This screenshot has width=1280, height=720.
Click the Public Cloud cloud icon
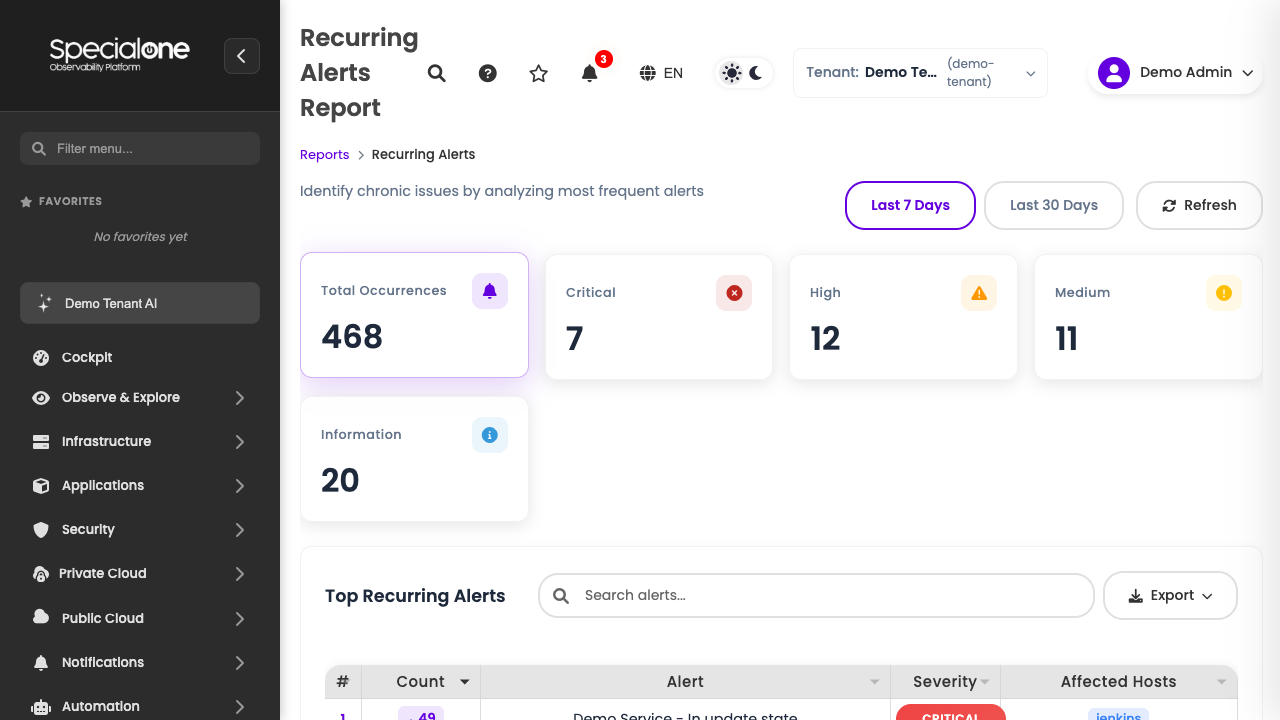tap(41, 618)
